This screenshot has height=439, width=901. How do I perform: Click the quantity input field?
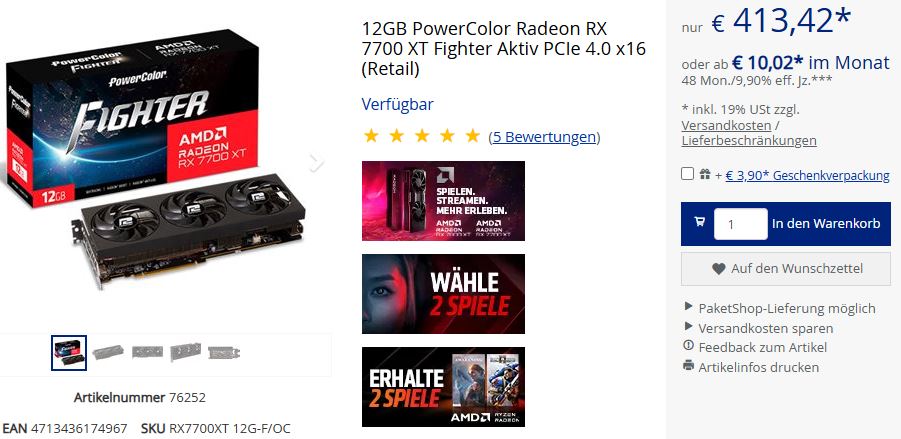[740, 224]
